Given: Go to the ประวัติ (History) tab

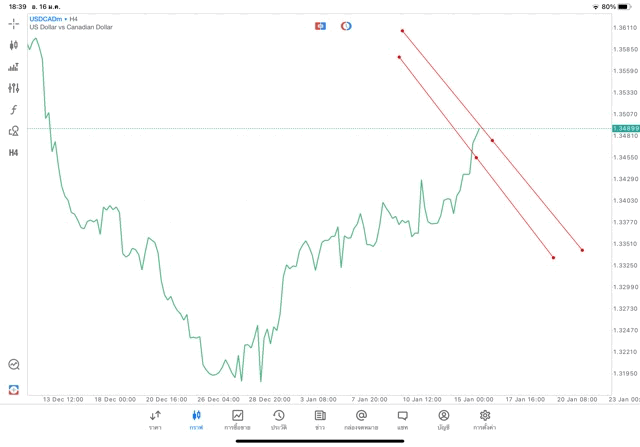Looking at the screenshot, I should 278,419.
